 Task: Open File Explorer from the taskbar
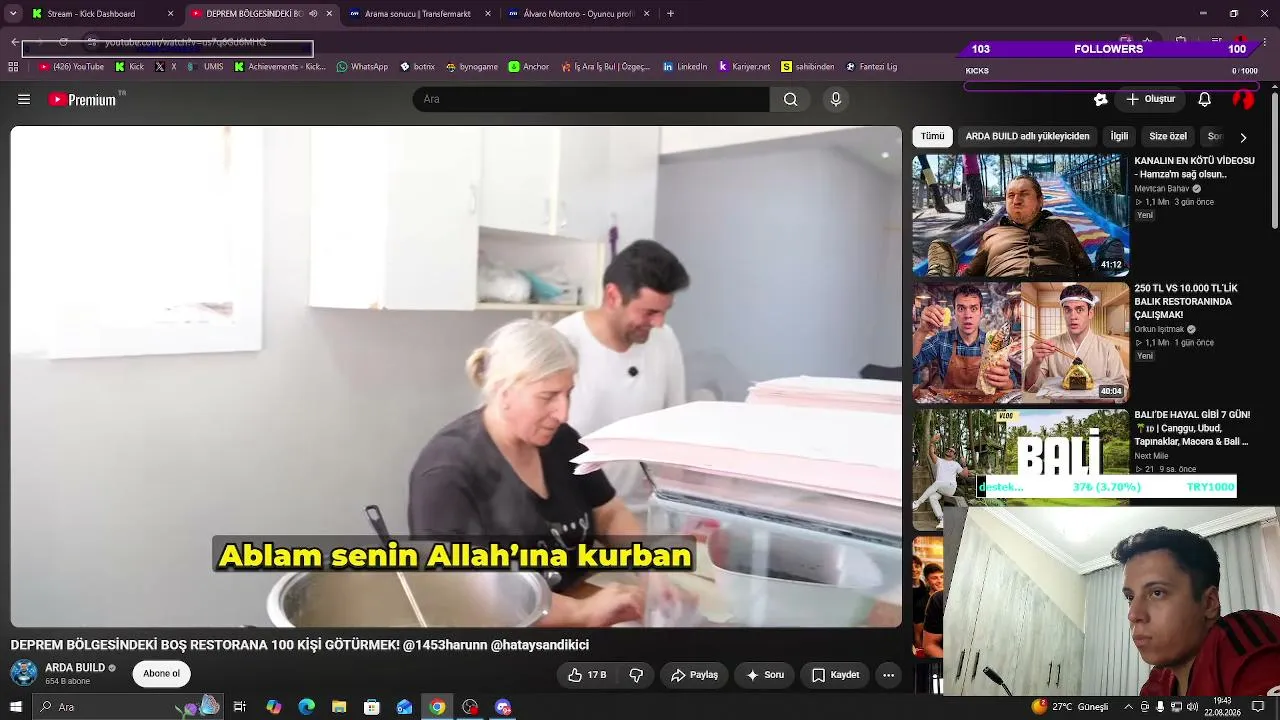point(339,707)
